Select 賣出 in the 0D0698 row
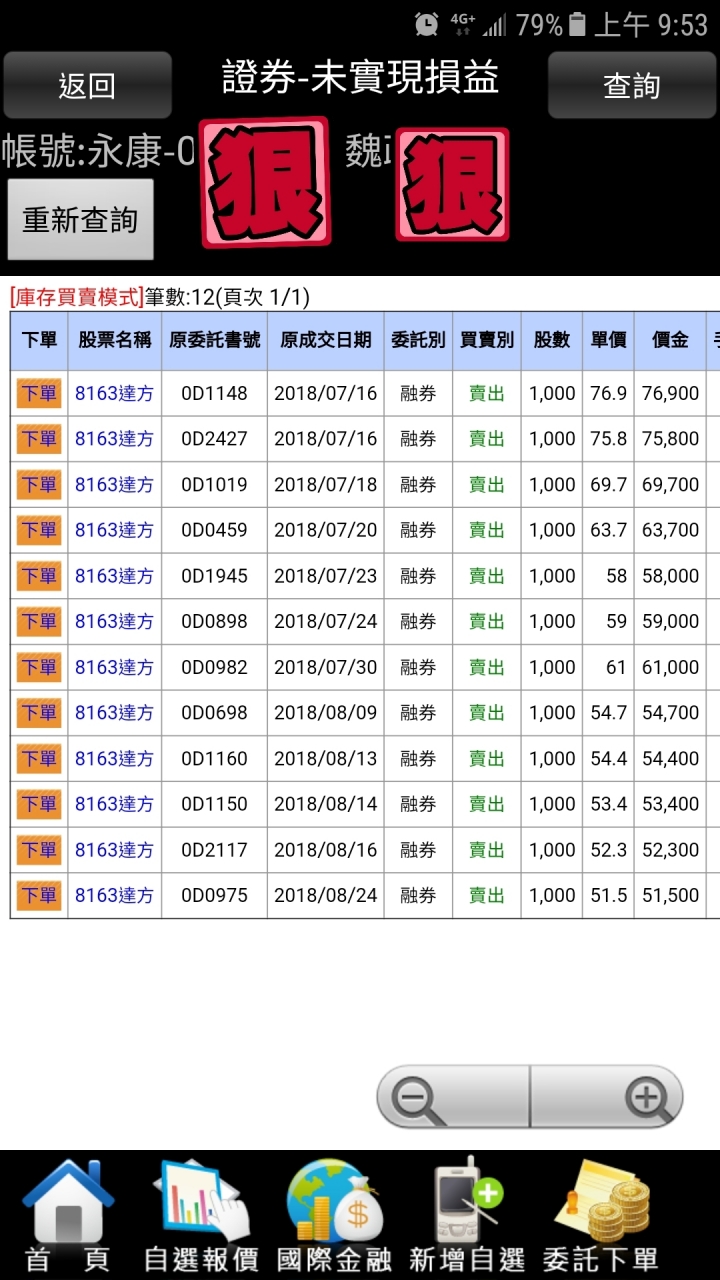Viewport: 720px width, 1280px height. [487, 713]
